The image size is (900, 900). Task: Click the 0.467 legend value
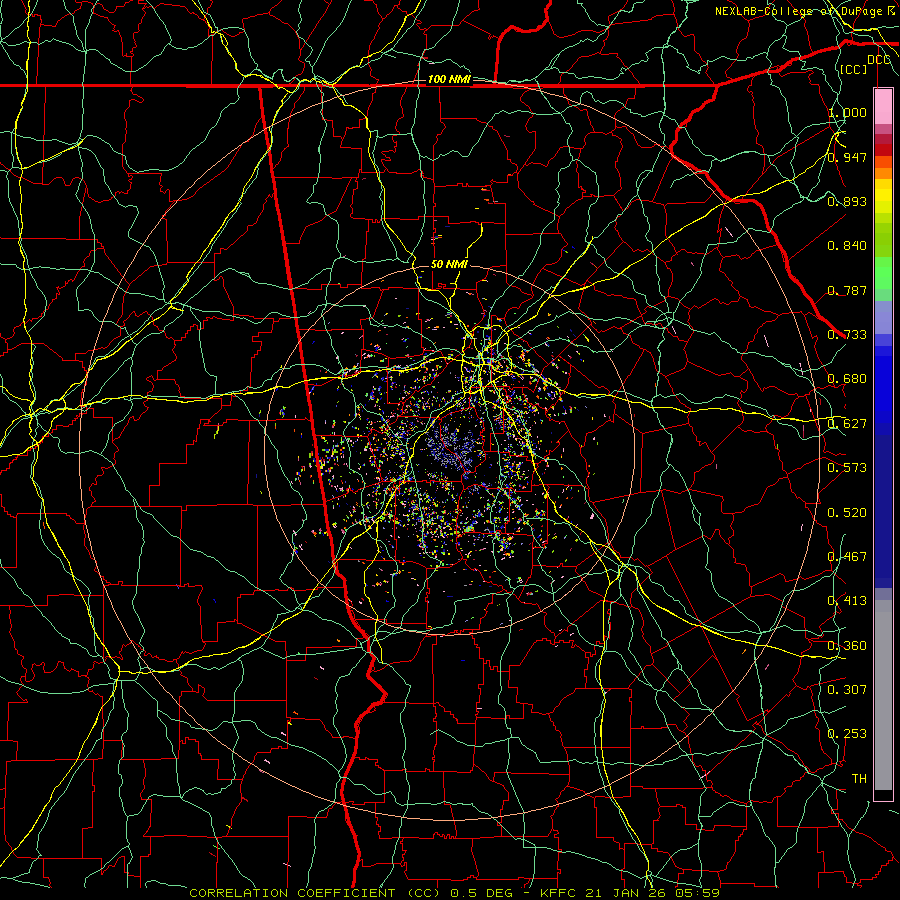coord(847,557)
